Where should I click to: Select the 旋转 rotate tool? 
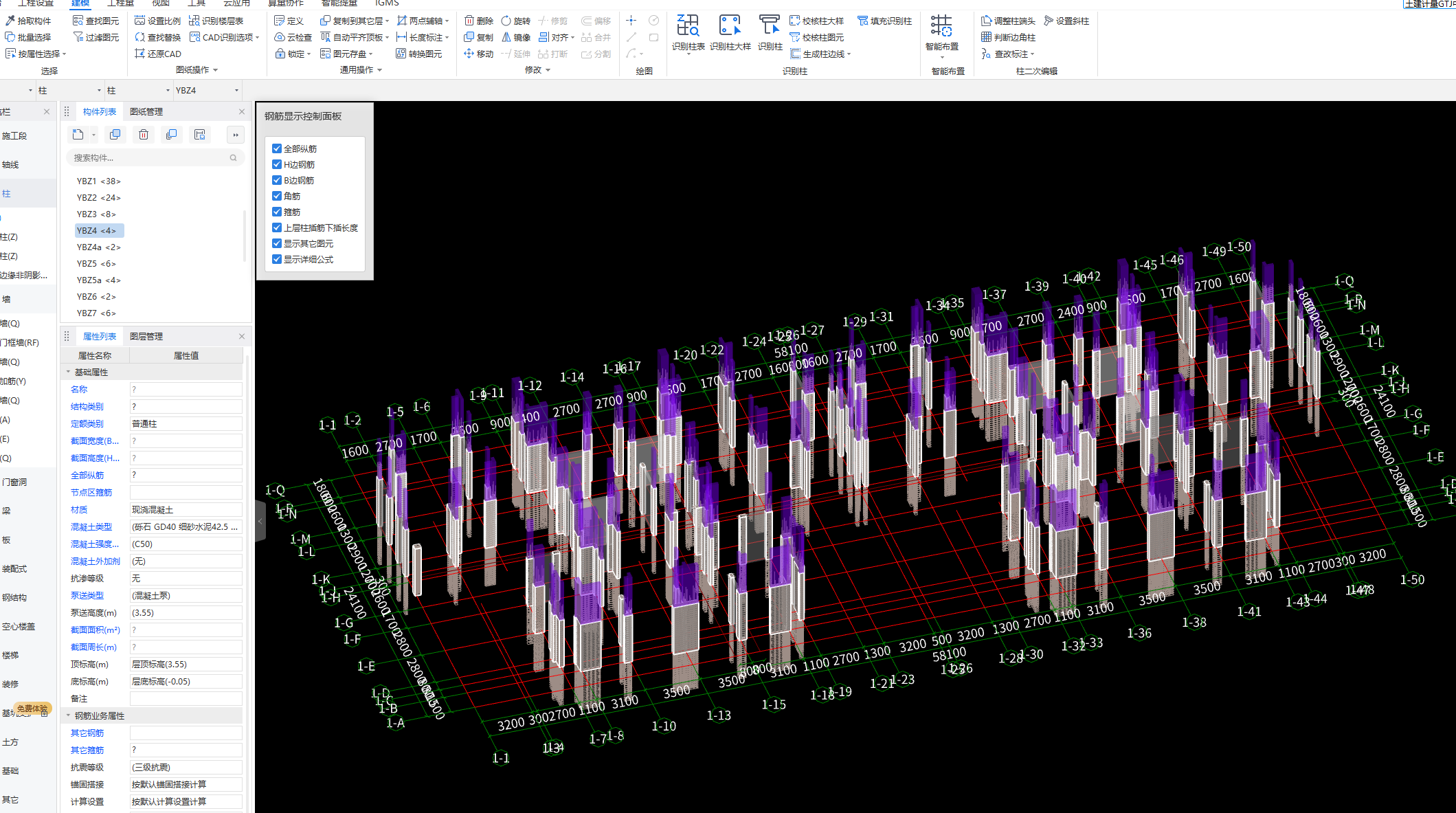tap(516, 21)
